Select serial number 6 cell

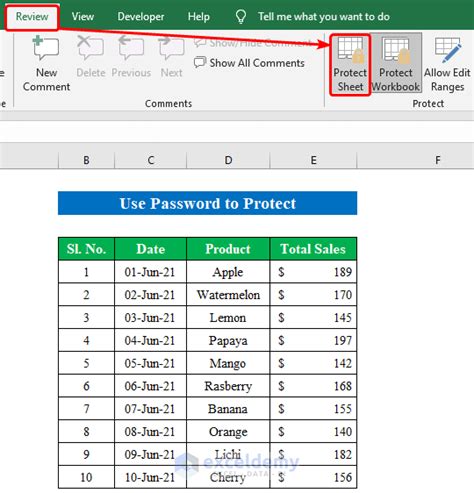[86, 386]
